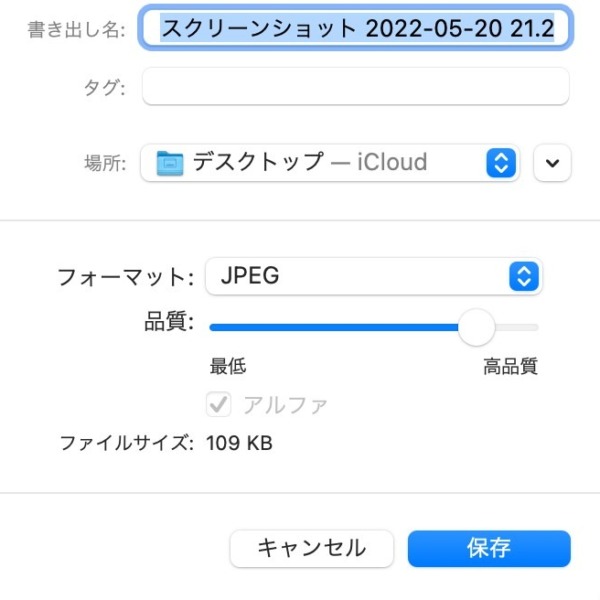Screen dimensions: 600x600
Task: Click the アルファ checkbox label text
Action: 285,405
